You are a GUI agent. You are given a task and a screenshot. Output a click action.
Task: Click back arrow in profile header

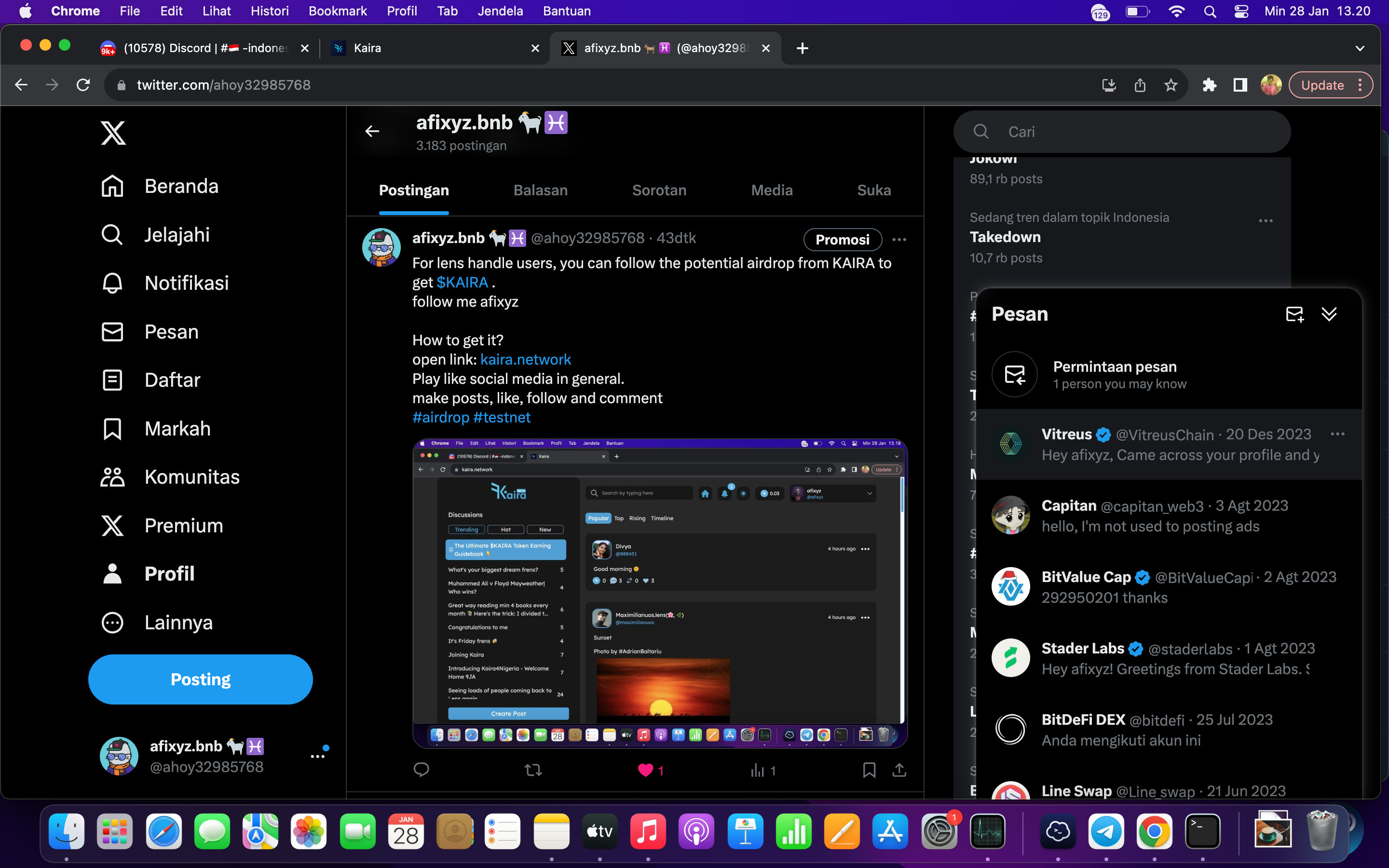pyautogui.click(x=372, y=132)
